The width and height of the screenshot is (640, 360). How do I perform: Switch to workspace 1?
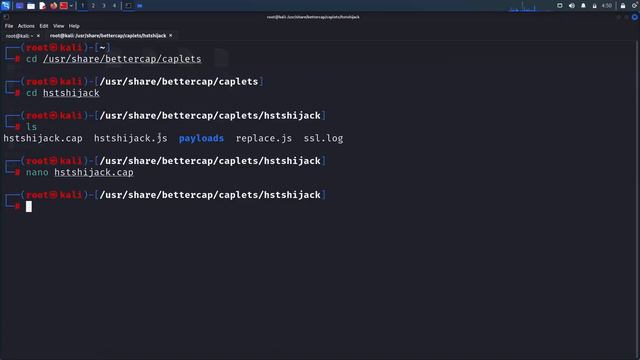[82, 6]
